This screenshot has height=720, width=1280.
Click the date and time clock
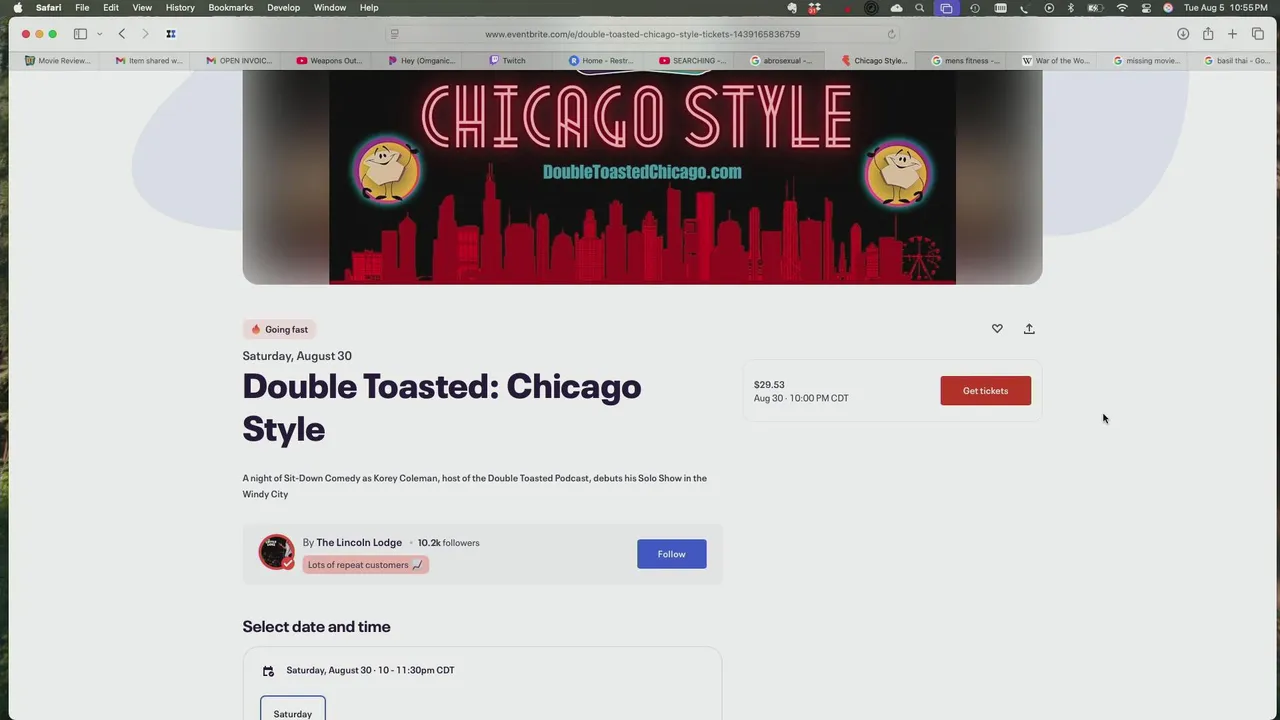(1226, 8)
